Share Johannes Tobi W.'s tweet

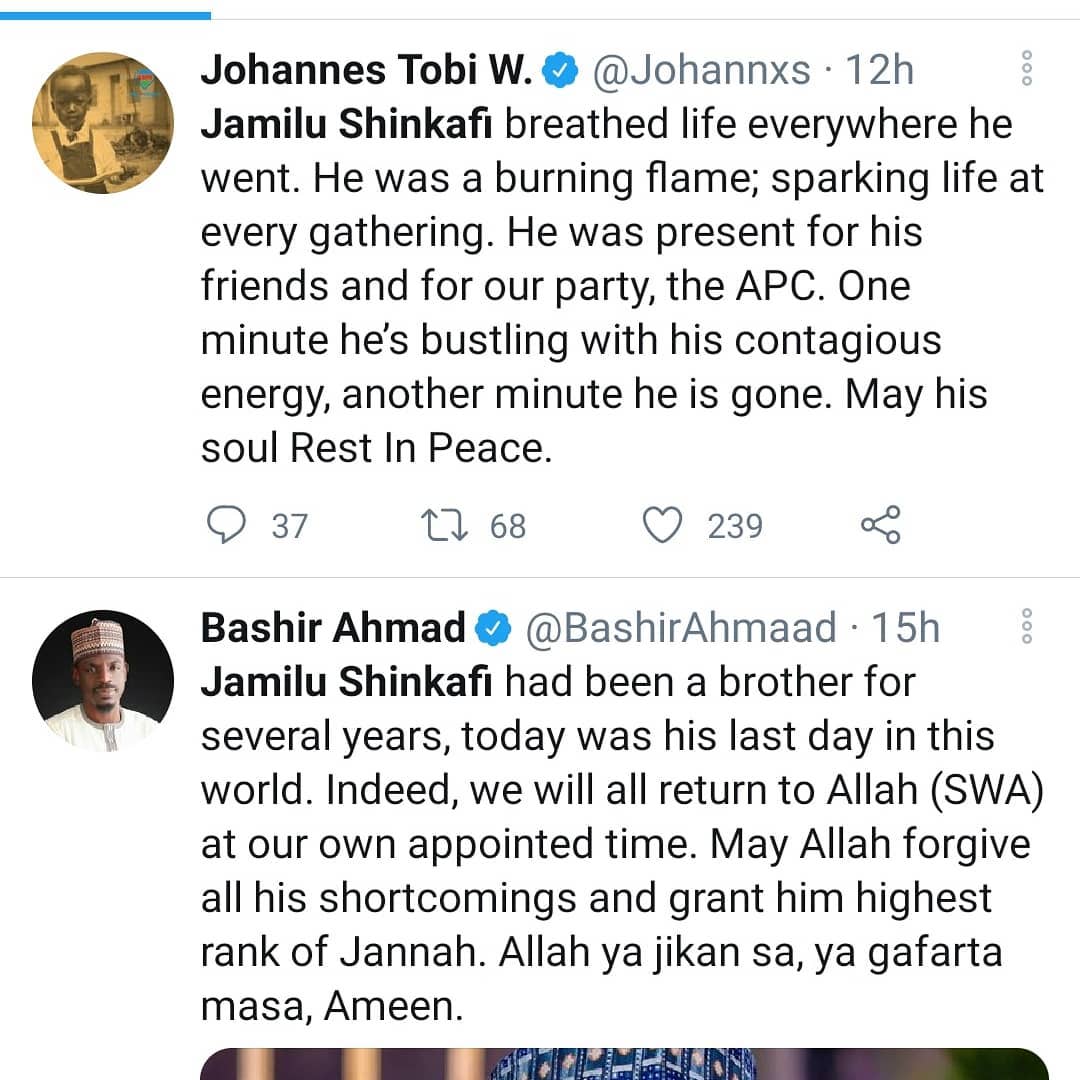coord(880,525)
